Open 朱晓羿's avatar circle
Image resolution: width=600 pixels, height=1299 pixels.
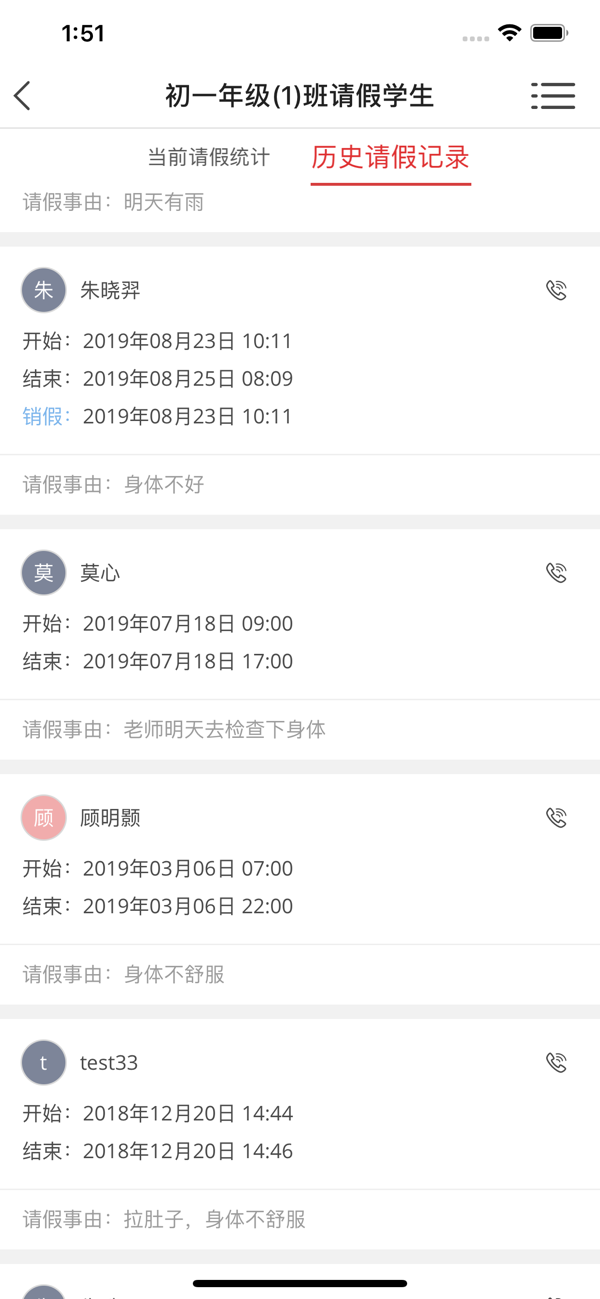pyautogui.click(x=43, y=290)
